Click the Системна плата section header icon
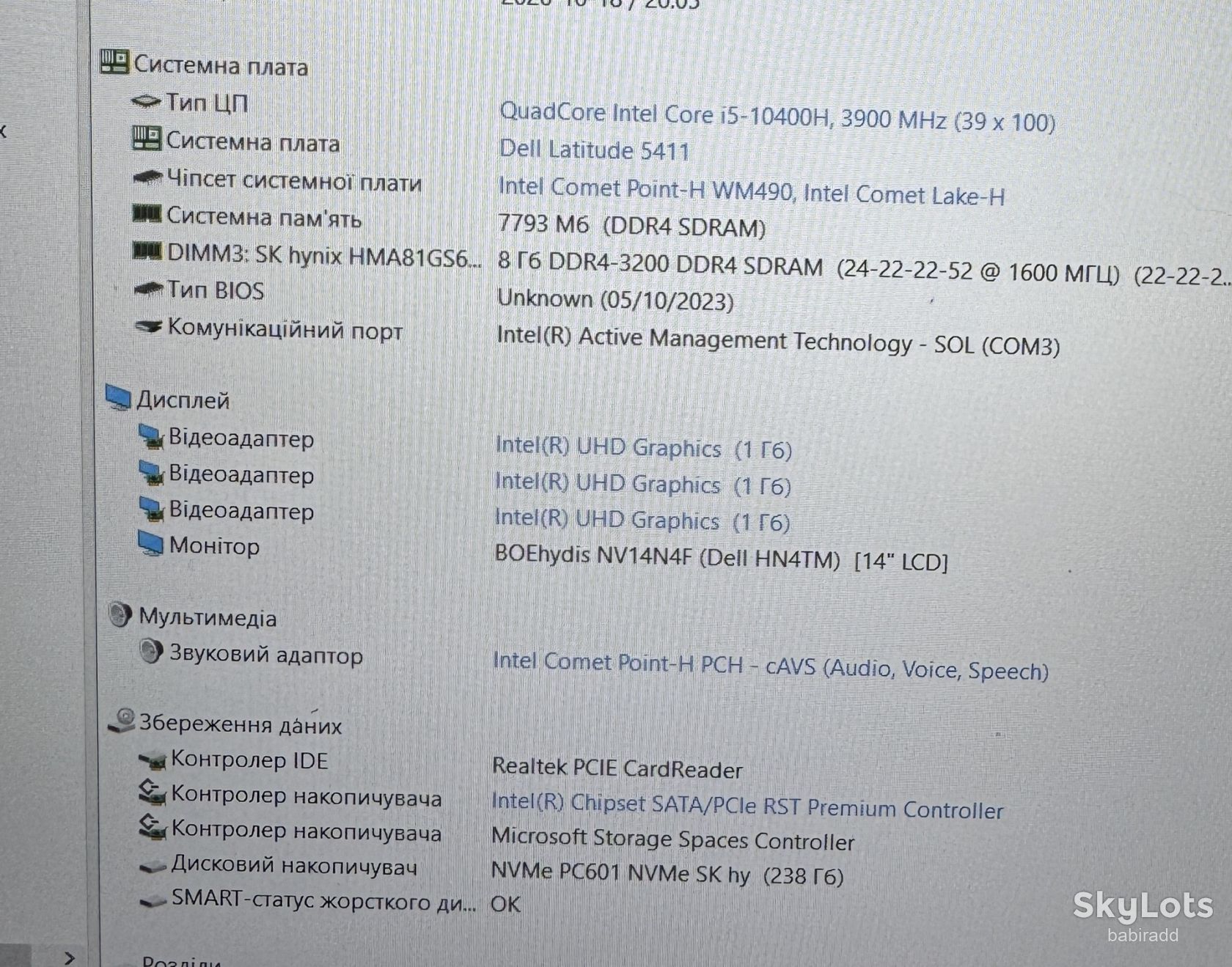 tap(114, 62)
